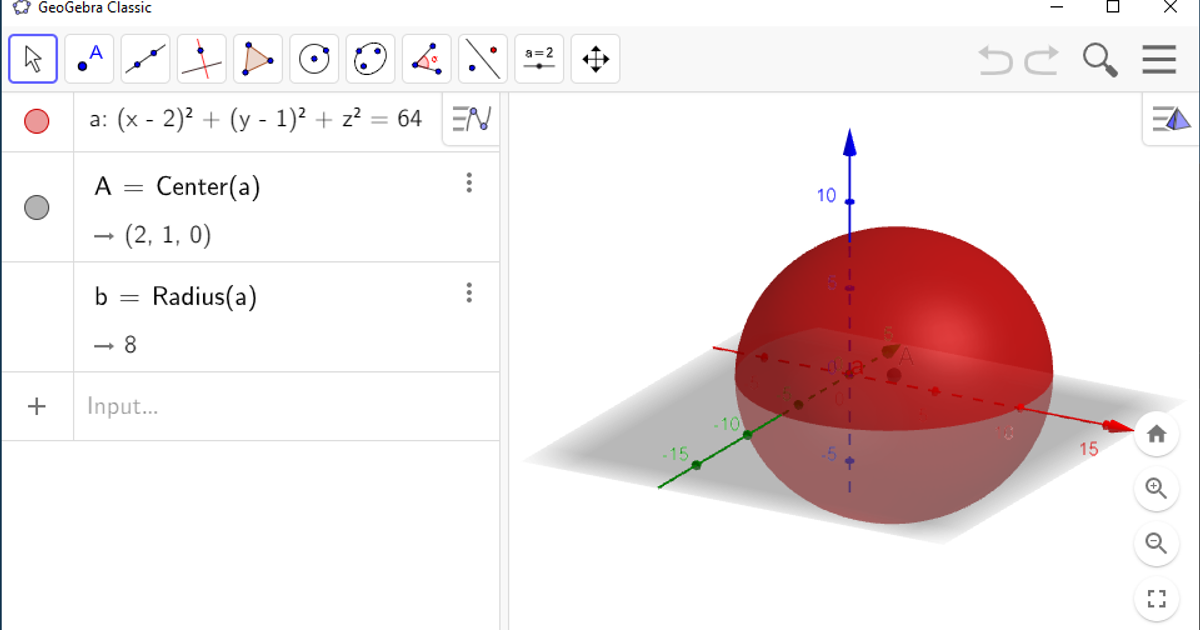Select the Slider tool
The image size is (1200, 630).
pos(539,58)
